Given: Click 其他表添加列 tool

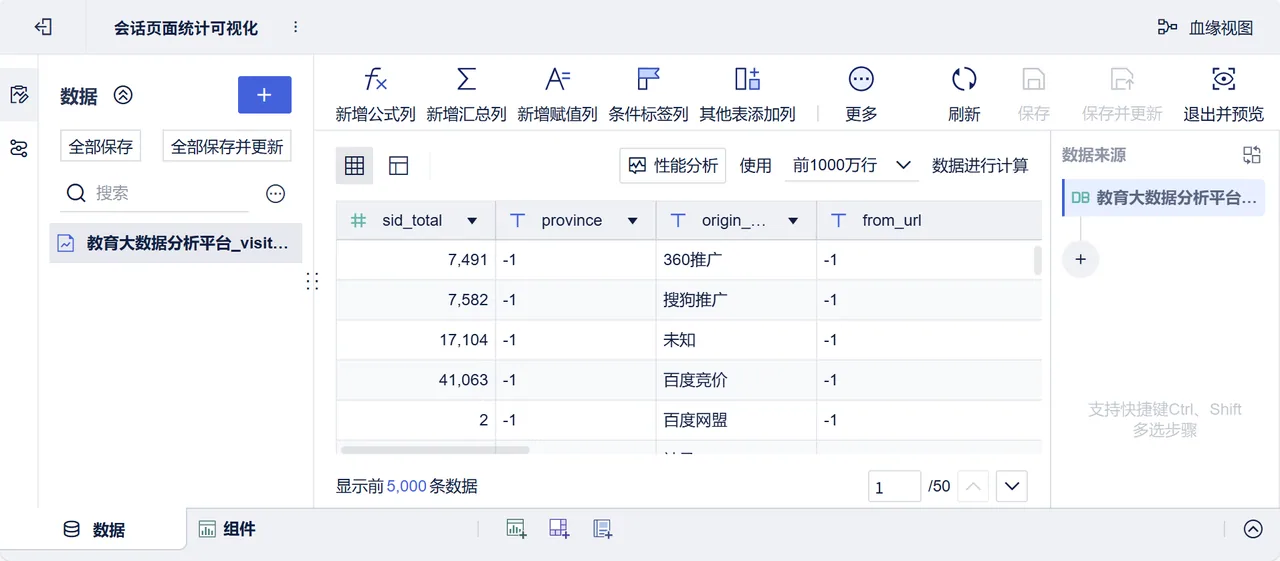Looking at the screenshot, I should coord(747,95).
